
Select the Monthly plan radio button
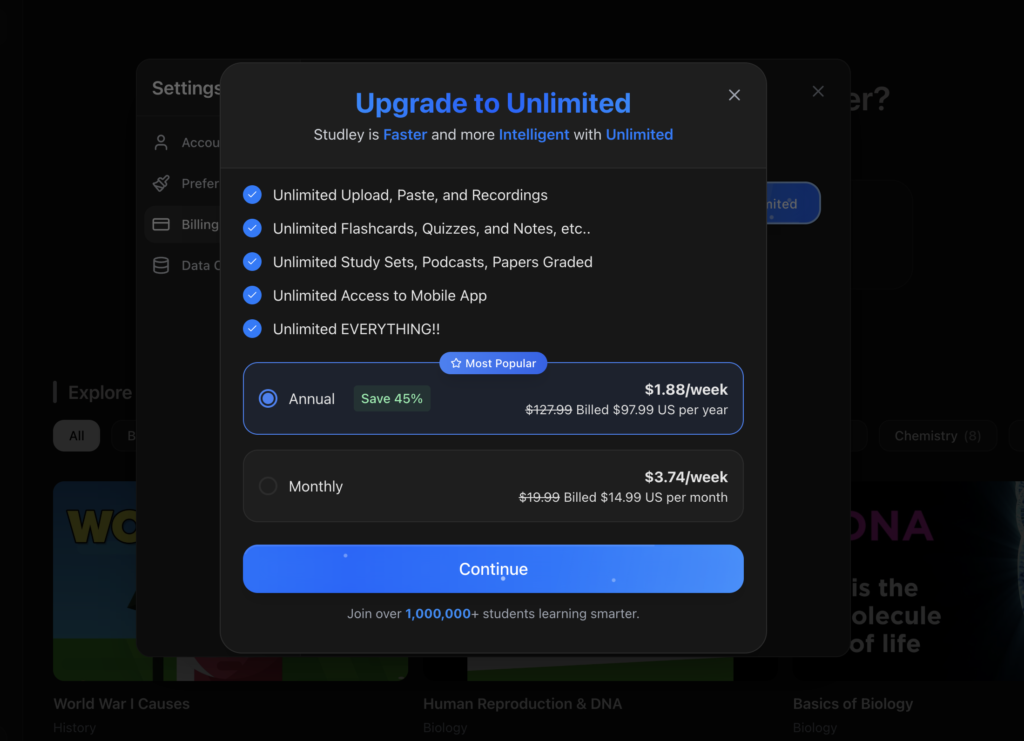[x=268, y=487]
